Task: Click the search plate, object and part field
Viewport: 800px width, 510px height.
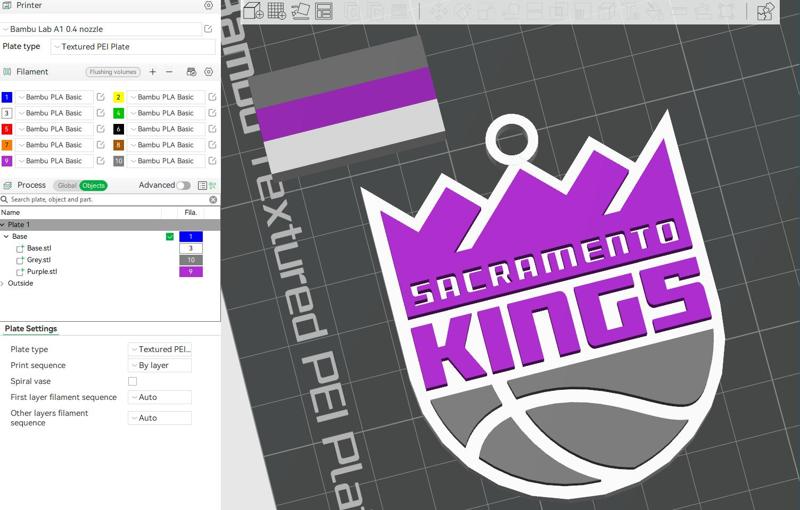Action: pyautogui.click(x=108, y=199)
